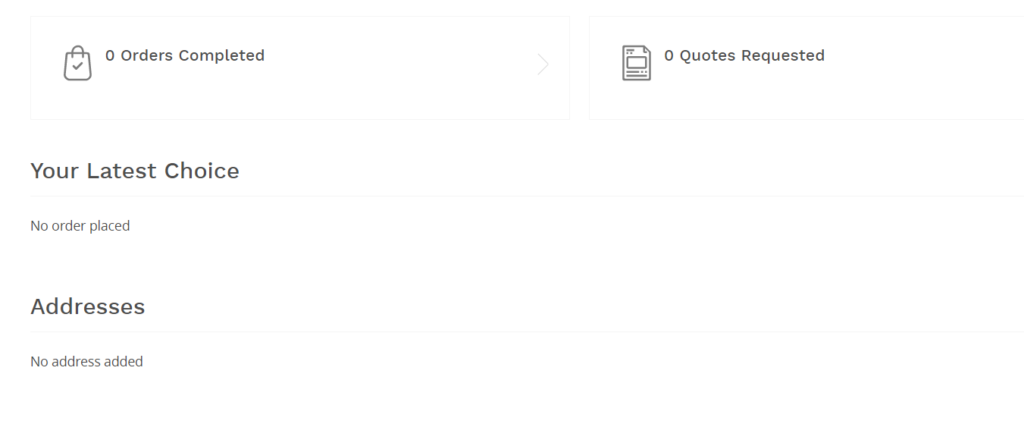The height and width of the screenshot is (421, 1024).
Task: Select the "Your Latest Choice" heading
Action: pos(135,171)
